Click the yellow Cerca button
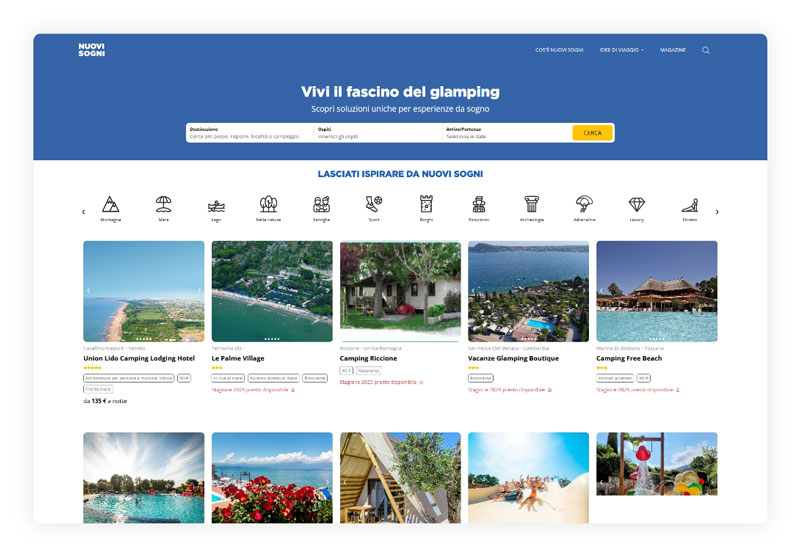800x556 pixels. tap(592, 133)
